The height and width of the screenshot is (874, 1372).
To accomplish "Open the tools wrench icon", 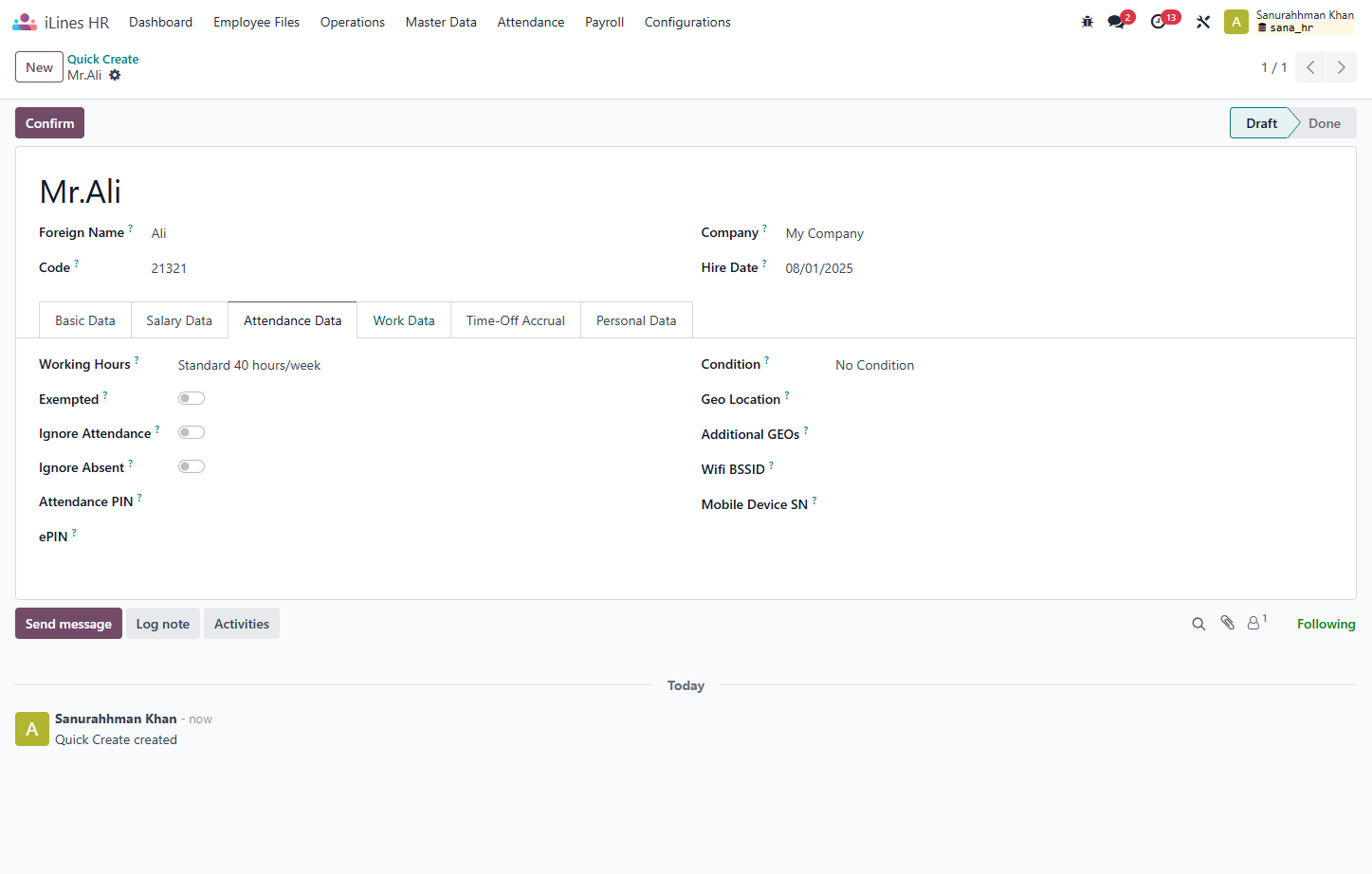I will [x=1203, y=22].
